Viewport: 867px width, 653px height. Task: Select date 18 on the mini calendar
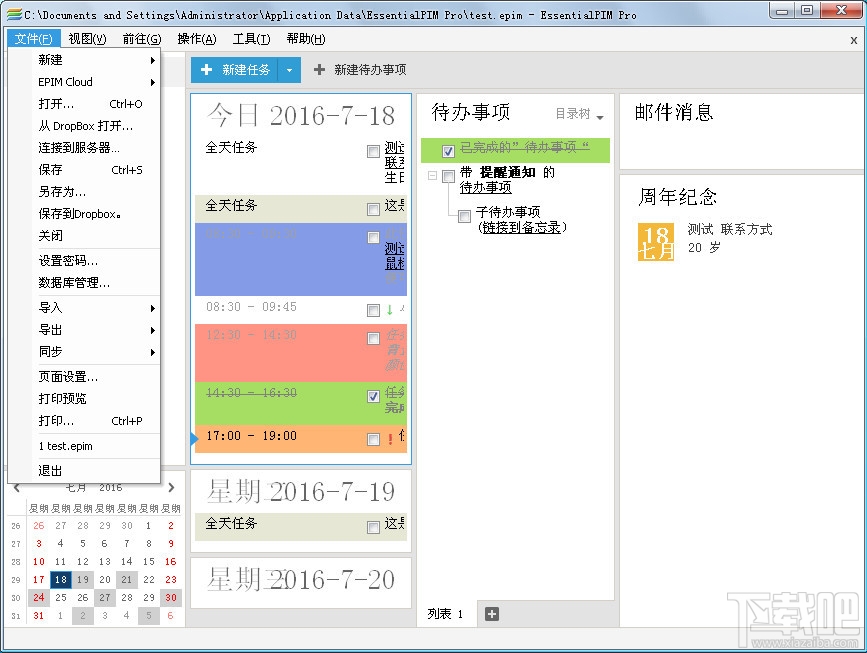[x=61, y=579]
